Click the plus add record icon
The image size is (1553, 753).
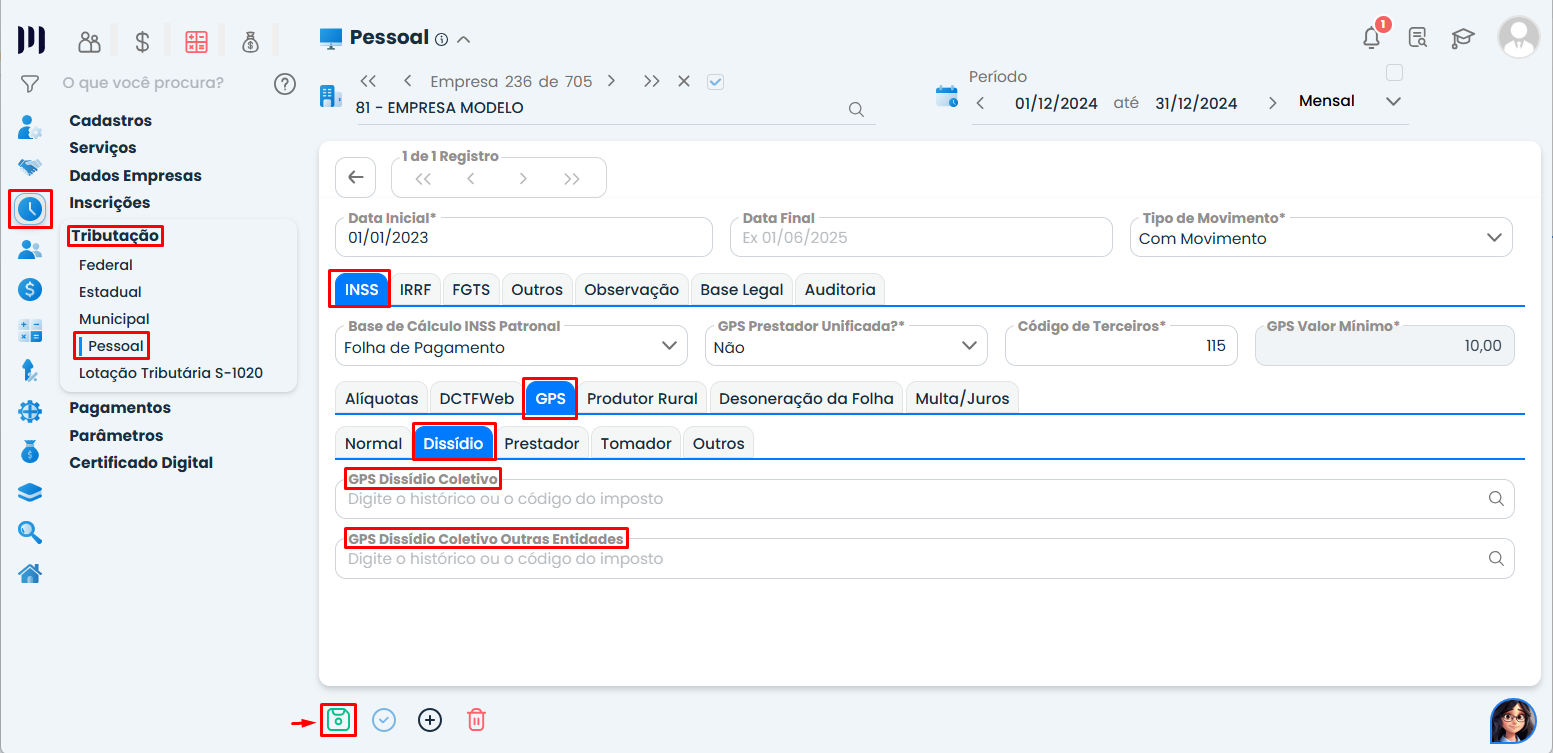pos(430,720)
